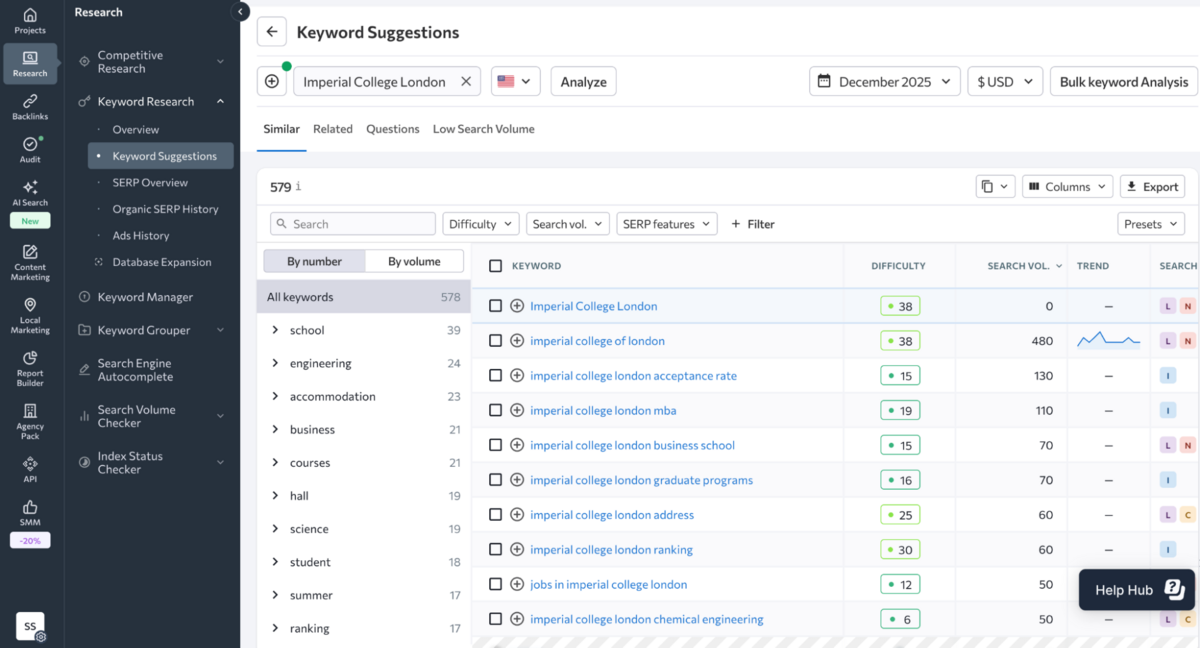Select the Similar tab

click(x=281, y=129)
